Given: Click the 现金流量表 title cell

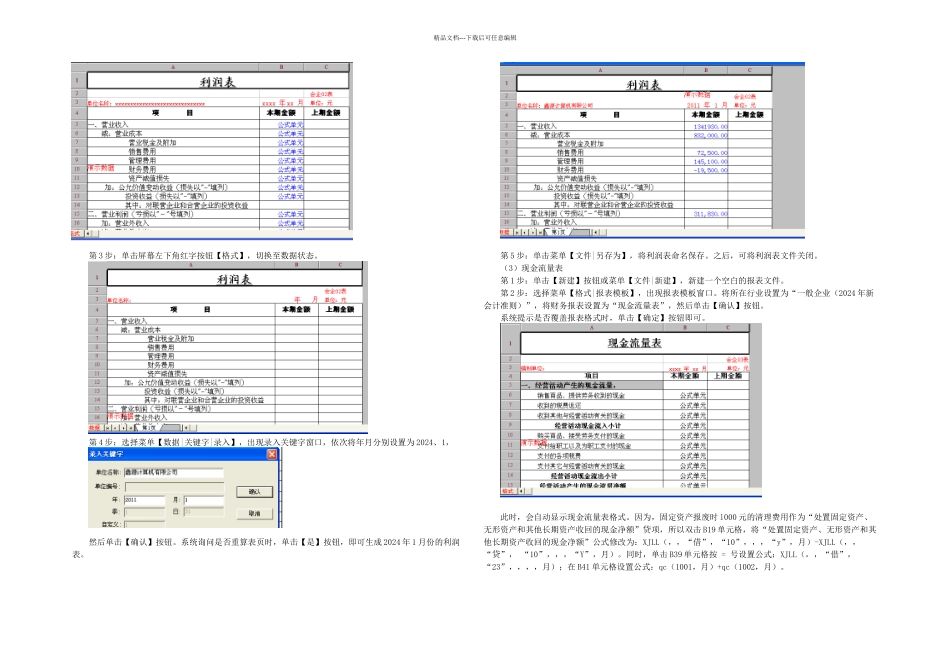Looking at the screenshot, I should point(634,343).
